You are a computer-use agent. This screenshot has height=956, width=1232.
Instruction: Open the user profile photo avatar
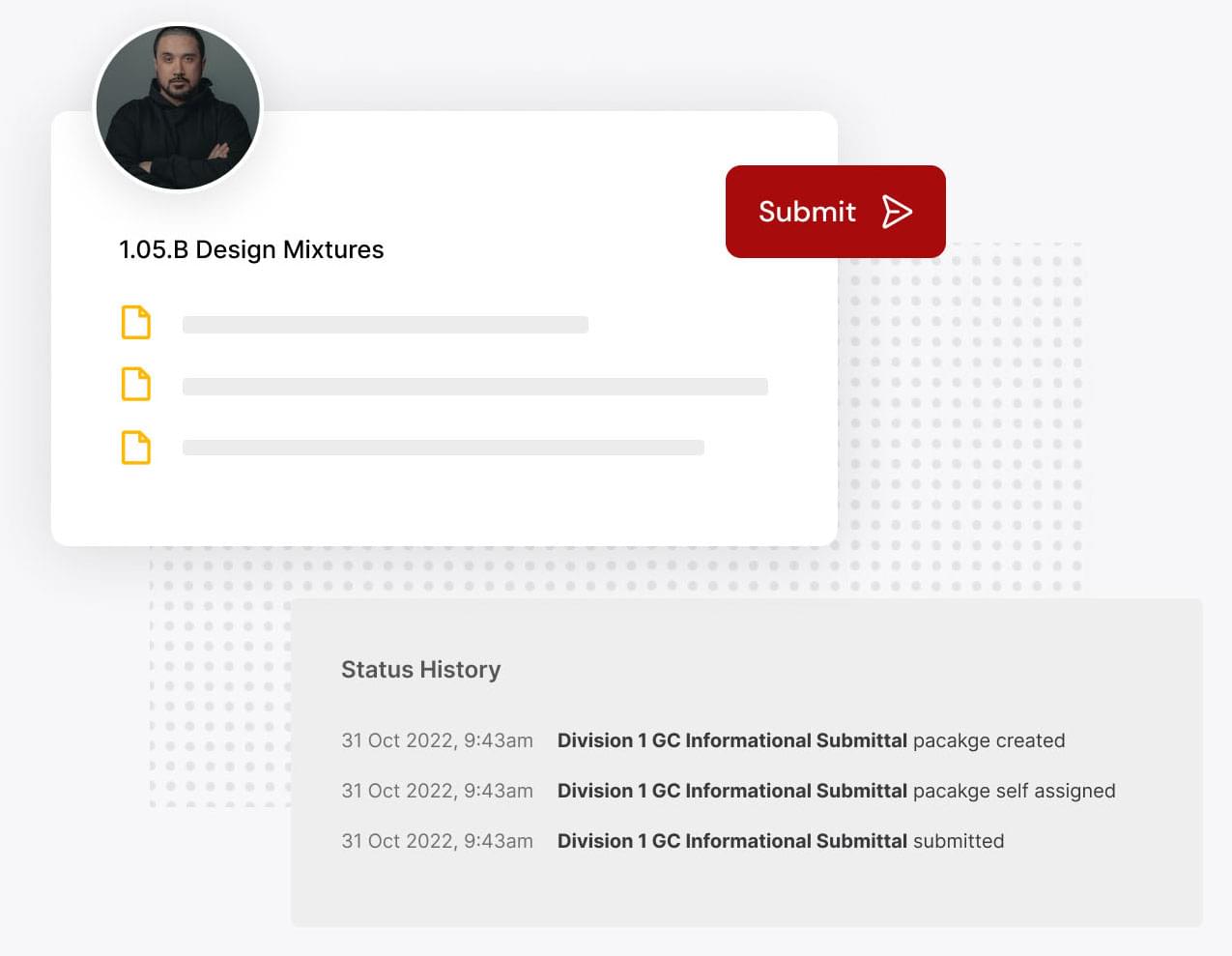pos(178,107)
